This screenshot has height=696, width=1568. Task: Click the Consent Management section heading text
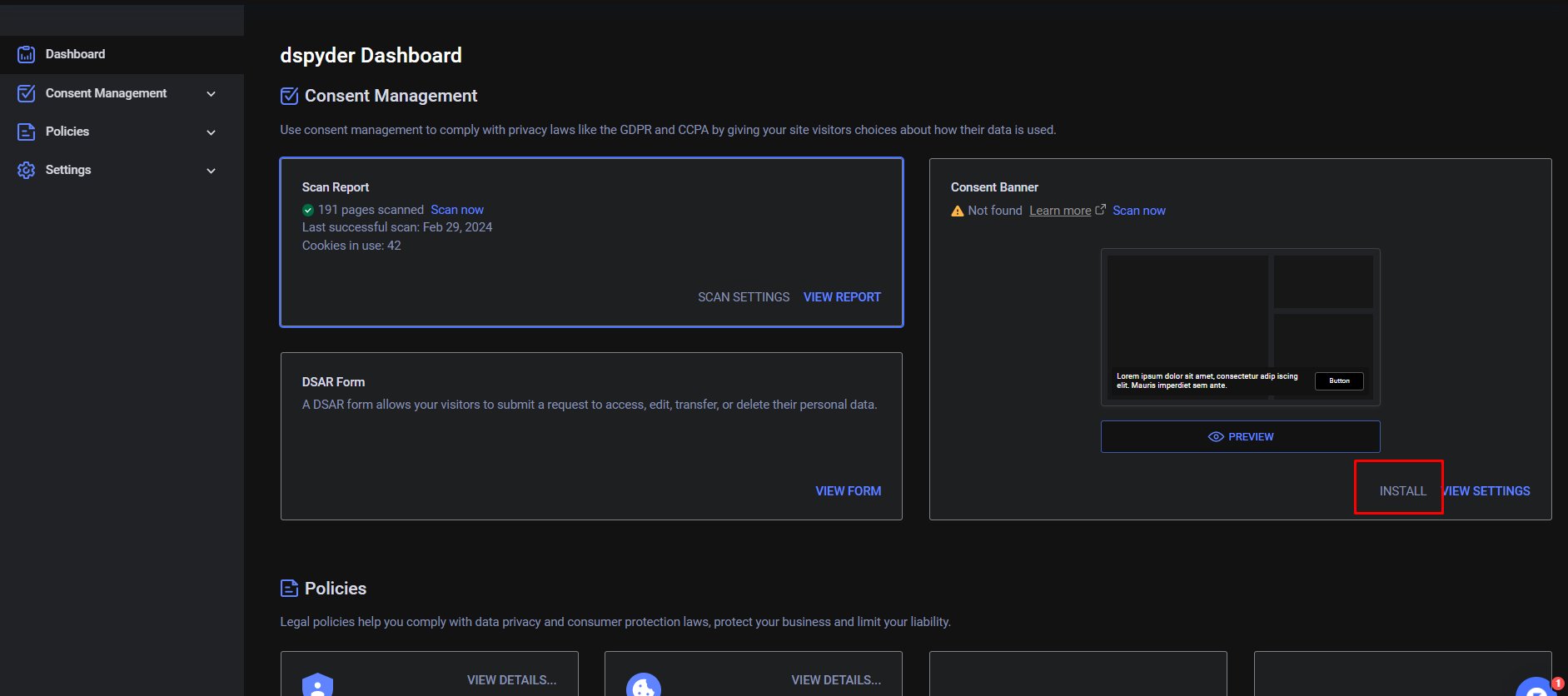click(391, 96)
